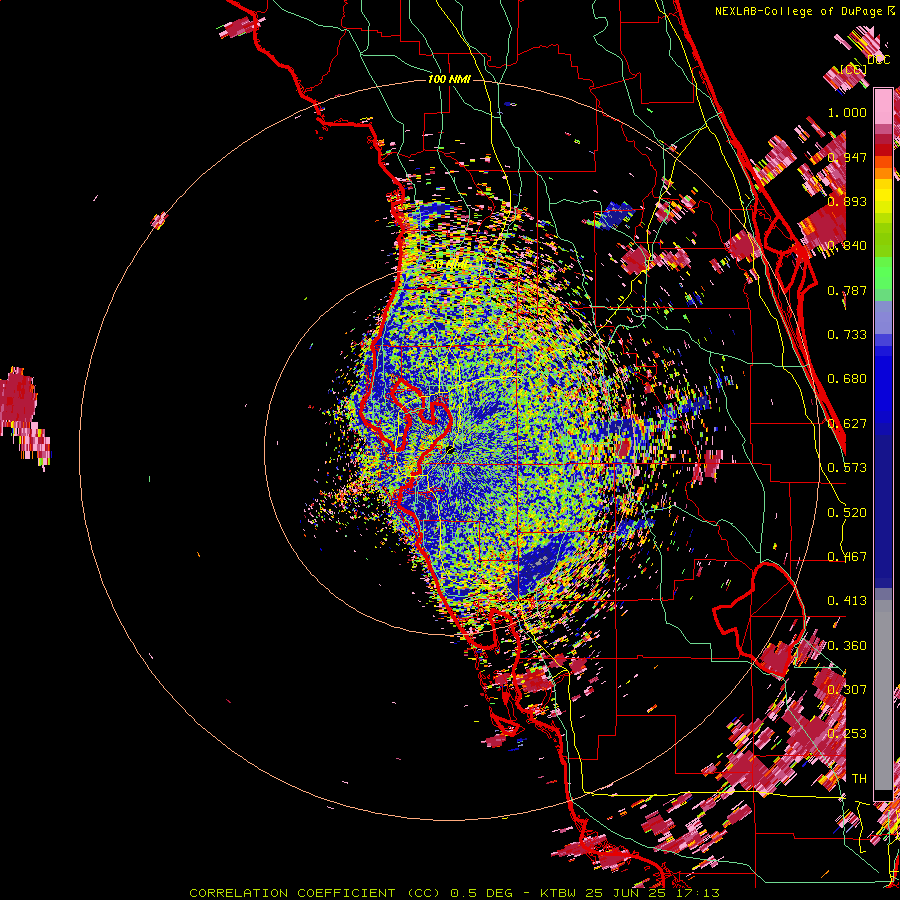Select the 0.307 scale value
900x900 pixels.
click(847, 690)
